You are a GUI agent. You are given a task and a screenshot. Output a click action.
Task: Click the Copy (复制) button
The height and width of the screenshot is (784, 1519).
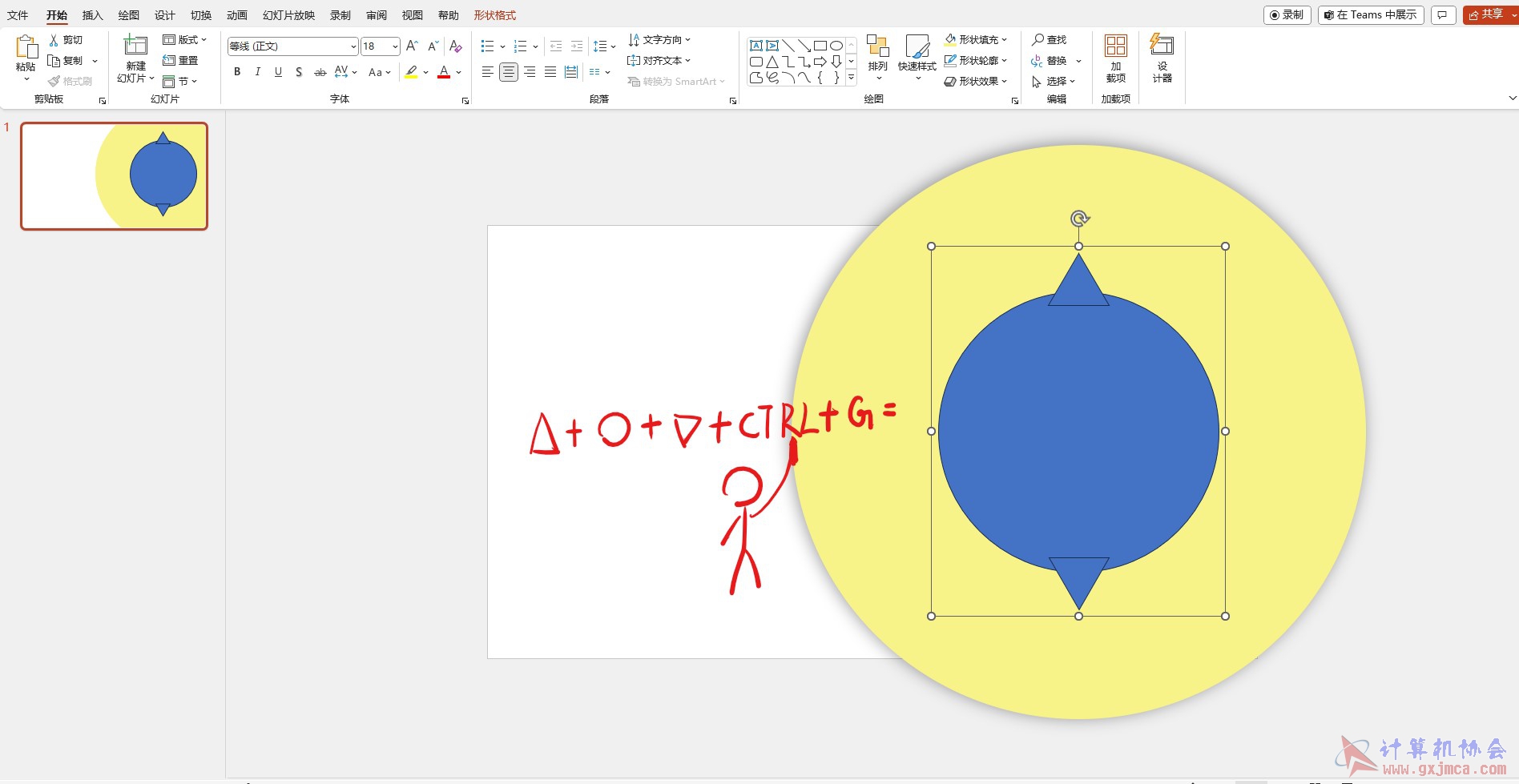pos(65,61)
